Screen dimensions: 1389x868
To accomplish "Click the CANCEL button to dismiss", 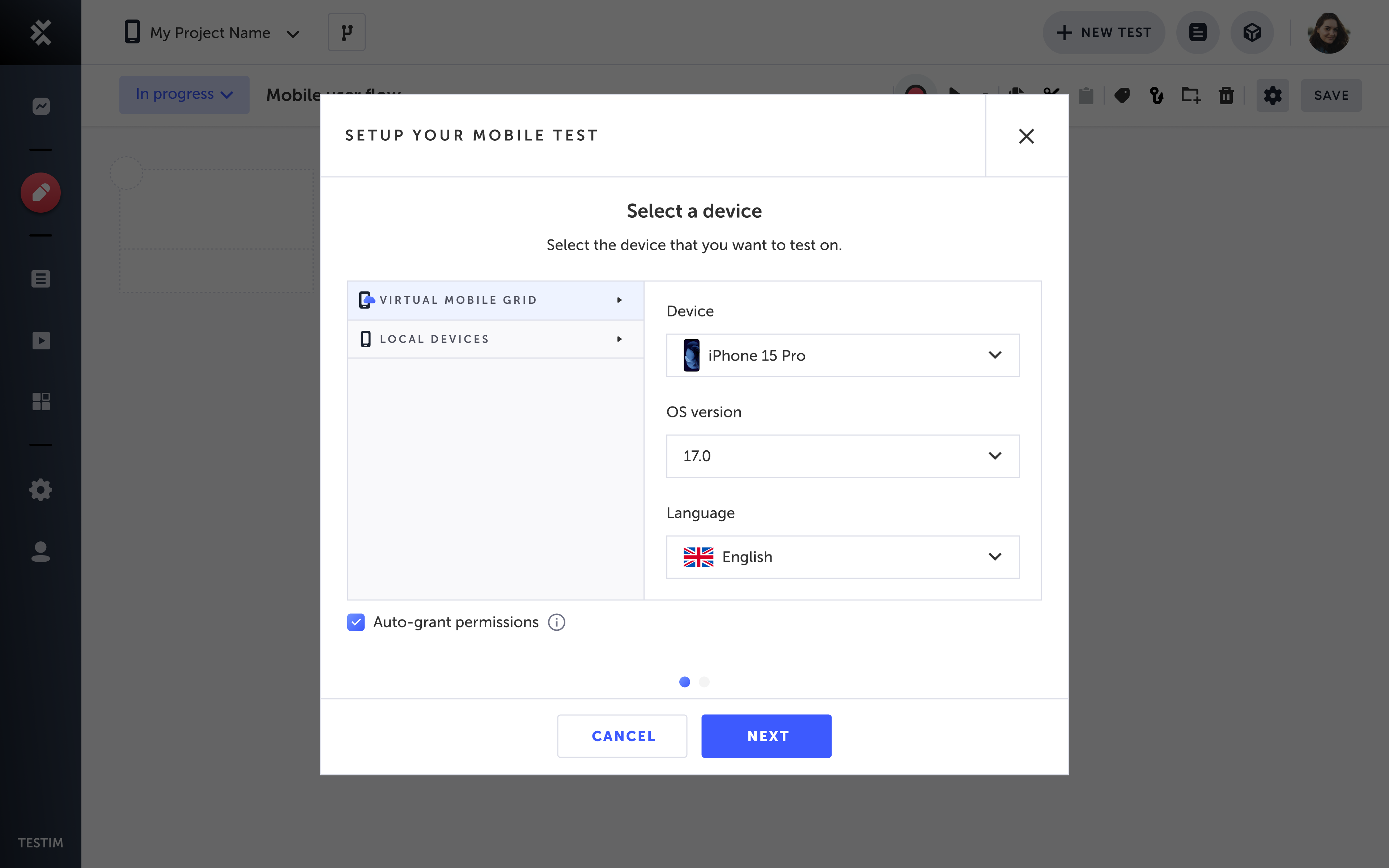I will click(x=623, y=735).
